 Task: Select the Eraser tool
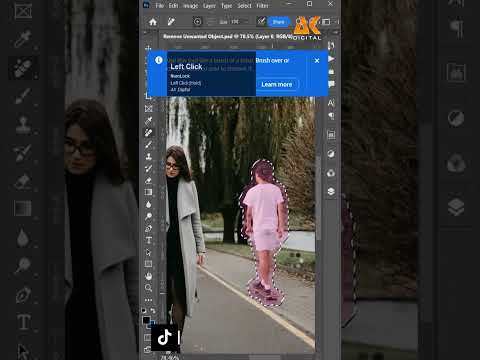(149, 181)
